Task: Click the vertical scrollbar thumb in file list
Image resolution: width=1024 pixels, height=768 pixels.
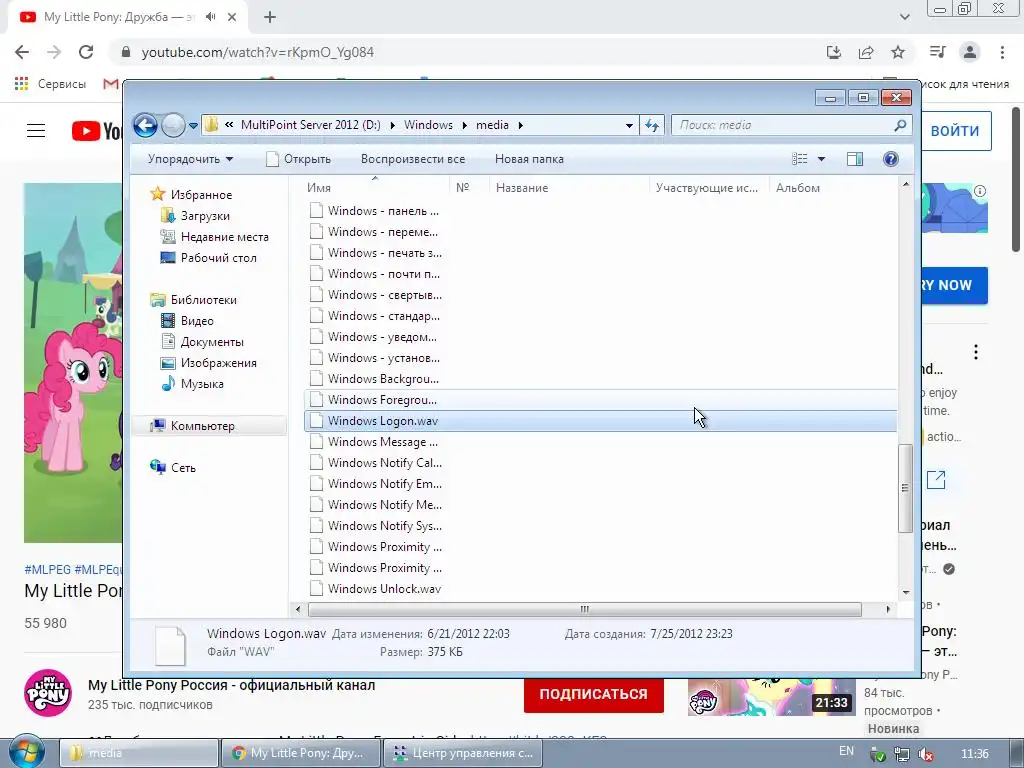Action: (x=905, y=488)
